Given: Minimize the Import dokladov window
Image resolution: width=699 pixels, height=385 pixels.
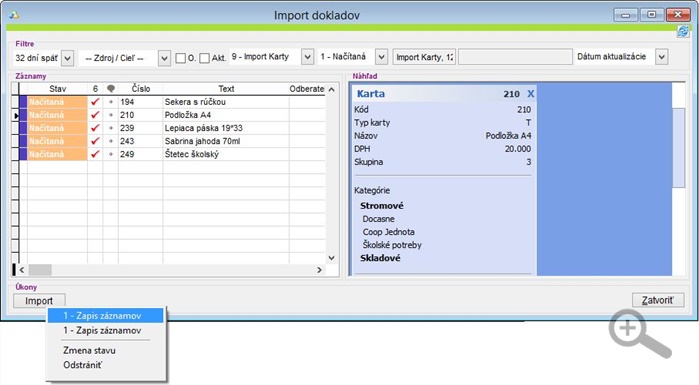Looking at the screenshot, I should click(625, 15).
